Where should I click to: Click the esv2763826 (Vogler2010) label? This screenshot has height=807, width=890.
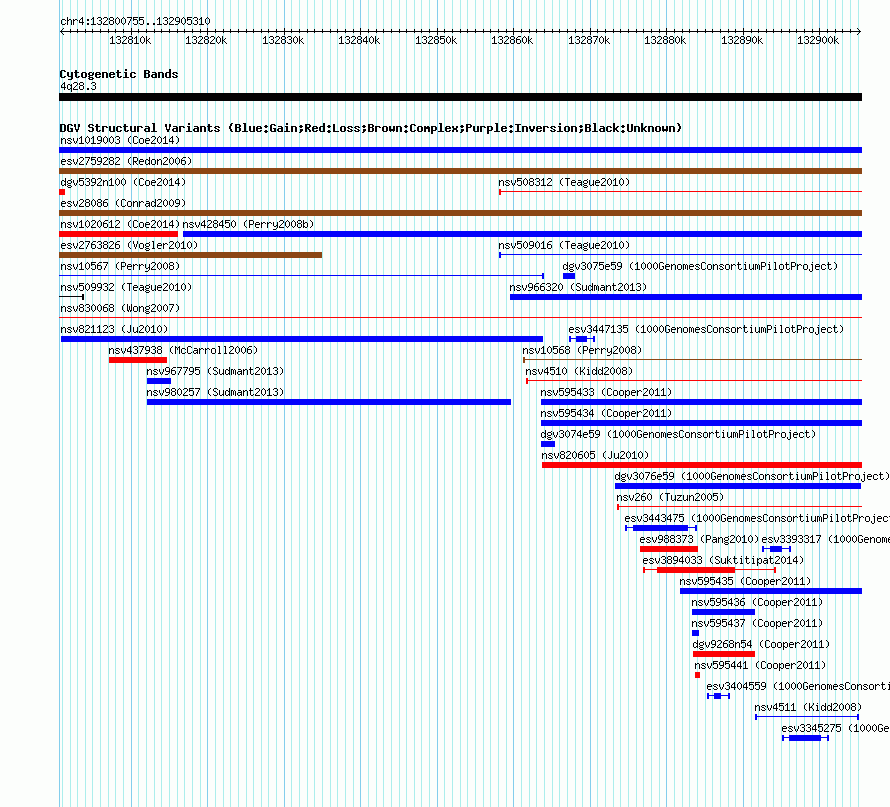tap(129, 245)
